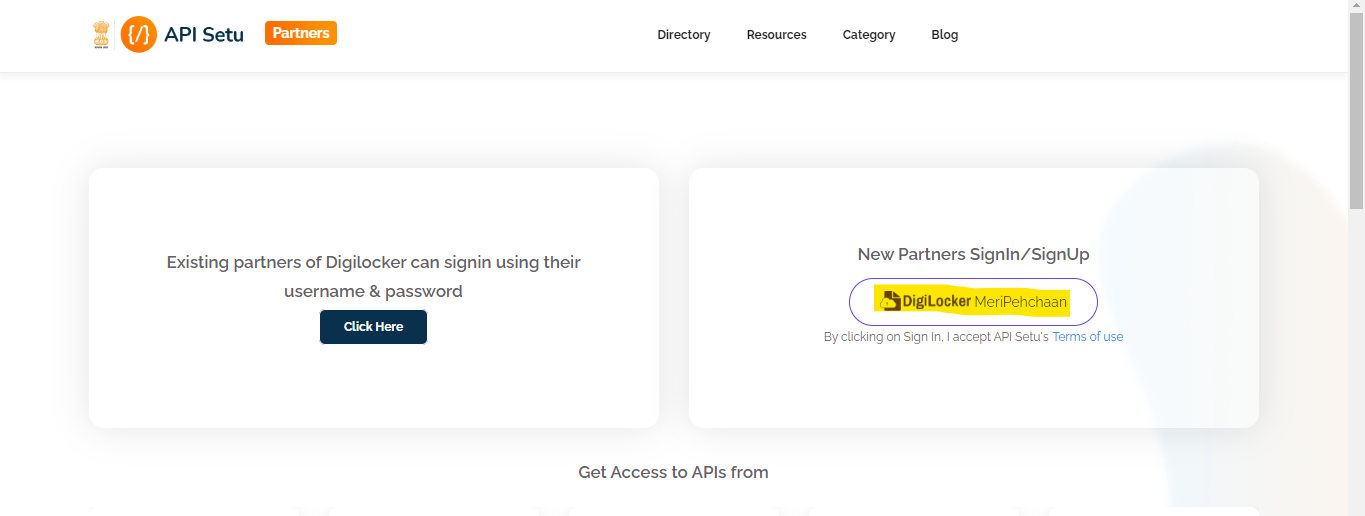The image size is (1365, 516).
Task: Open the Directory menu in the navbar
Action: (x=683, y=35)
